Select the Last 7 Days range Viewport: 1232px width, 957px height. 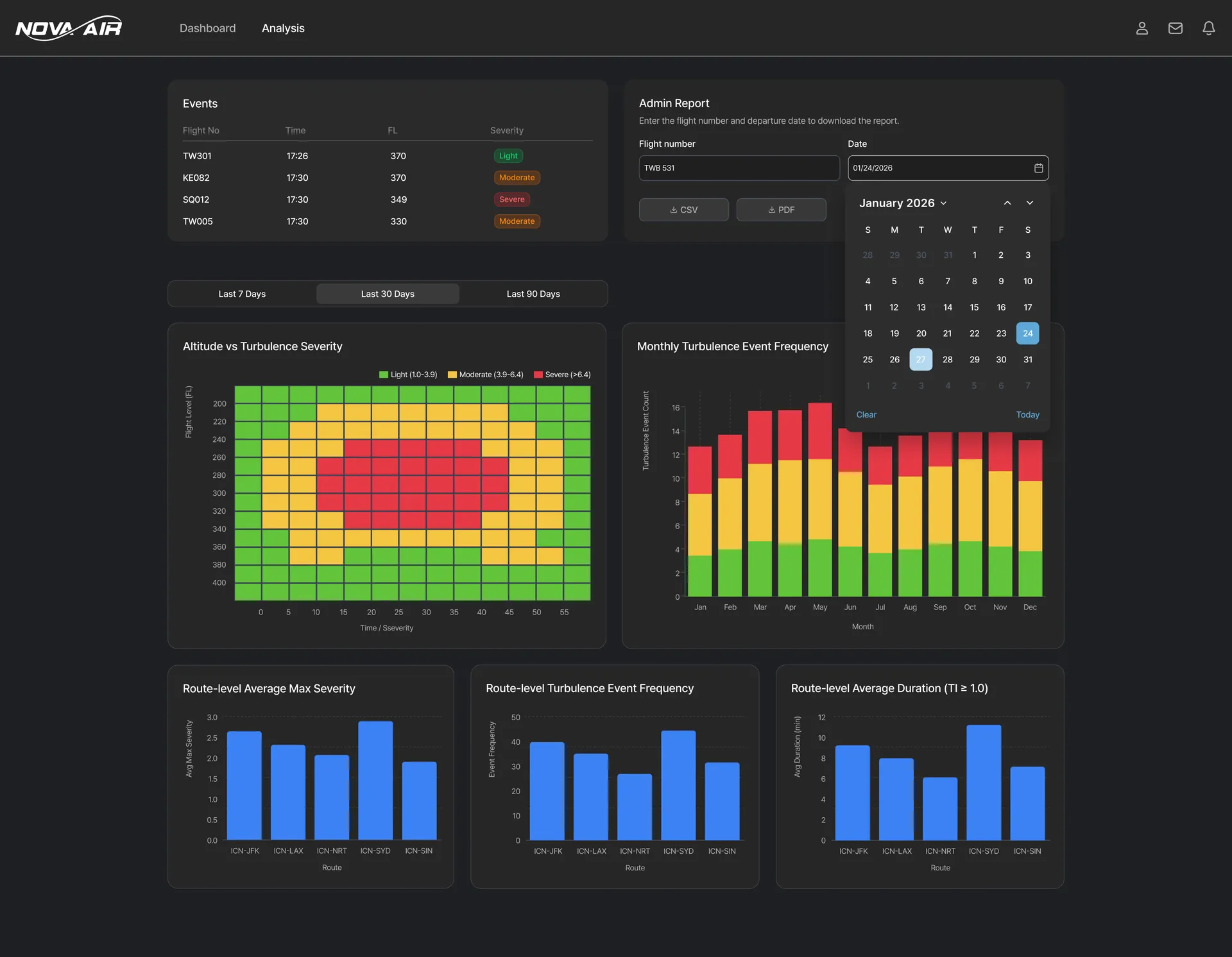click(x=242, y=294)
